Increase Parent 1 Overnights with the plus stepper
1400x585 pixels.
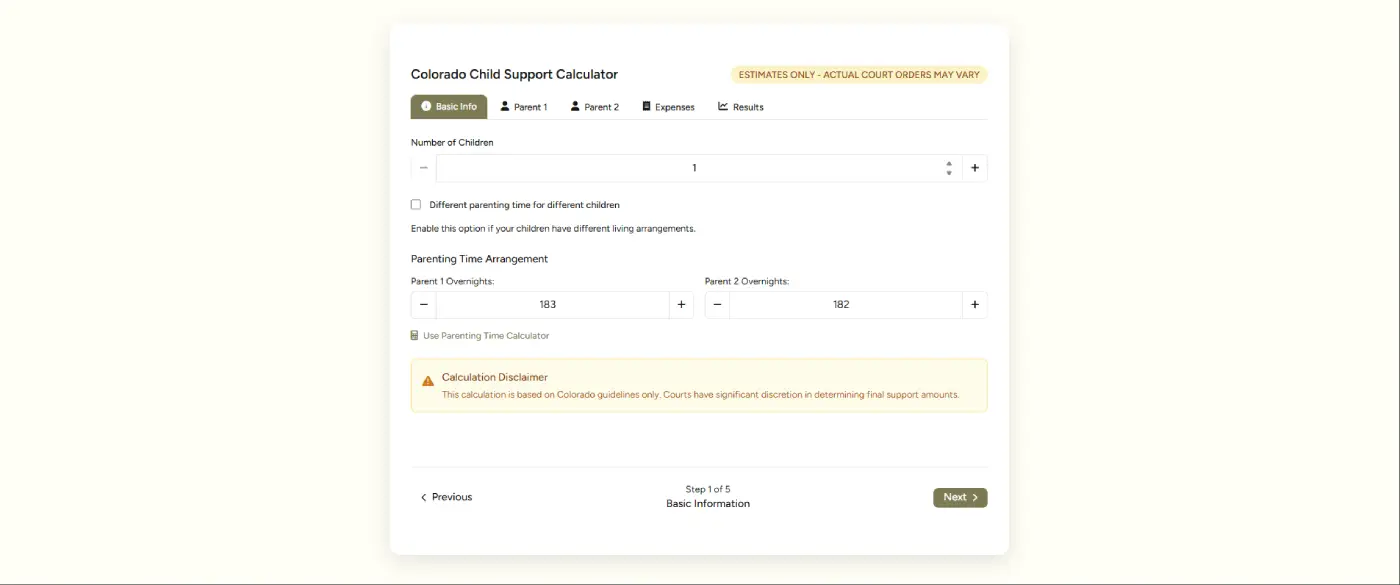click(x=681, y=304)
